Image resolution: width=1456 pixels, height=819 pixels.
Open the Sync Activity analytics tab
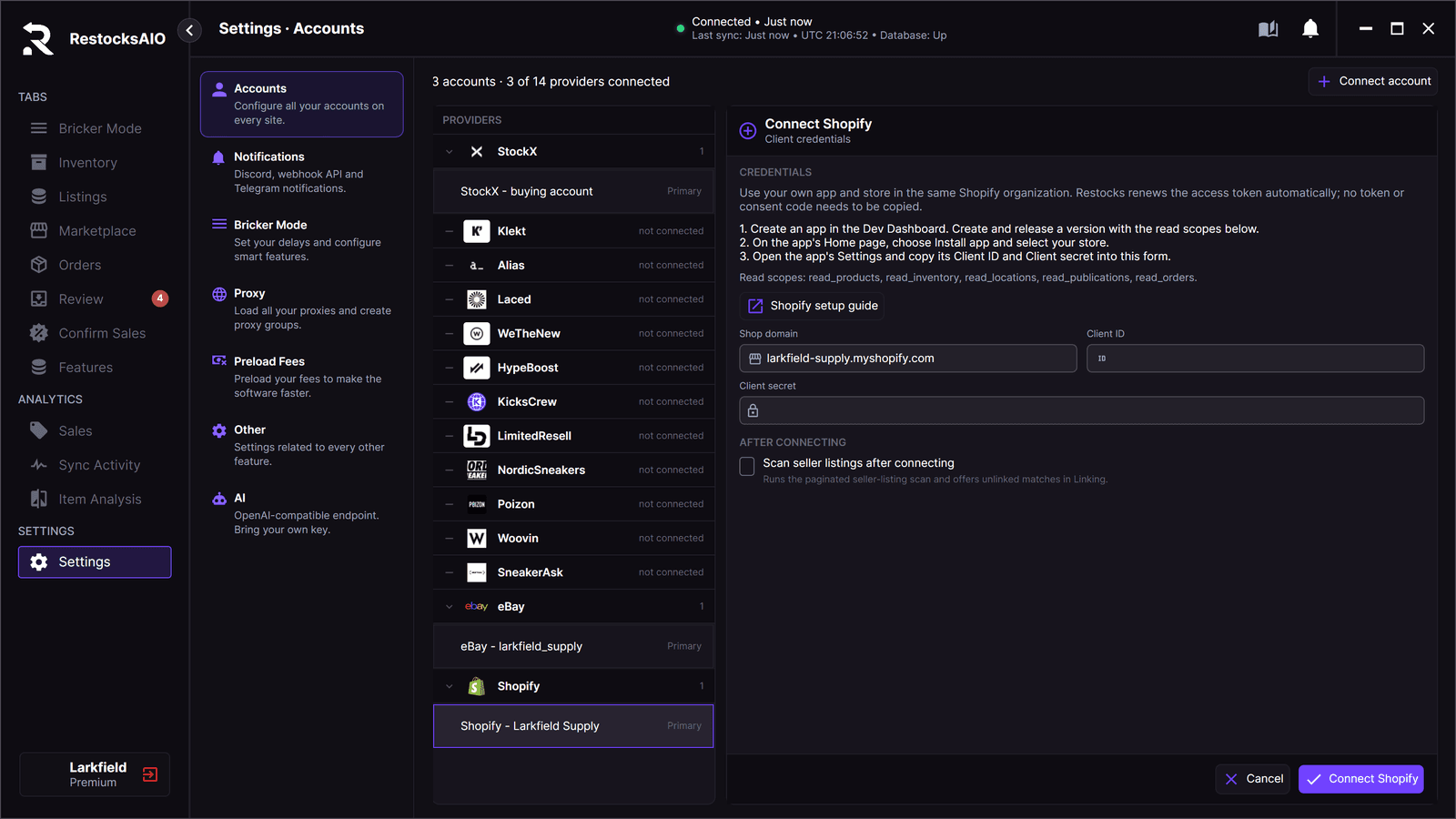[x=95, y=465]
